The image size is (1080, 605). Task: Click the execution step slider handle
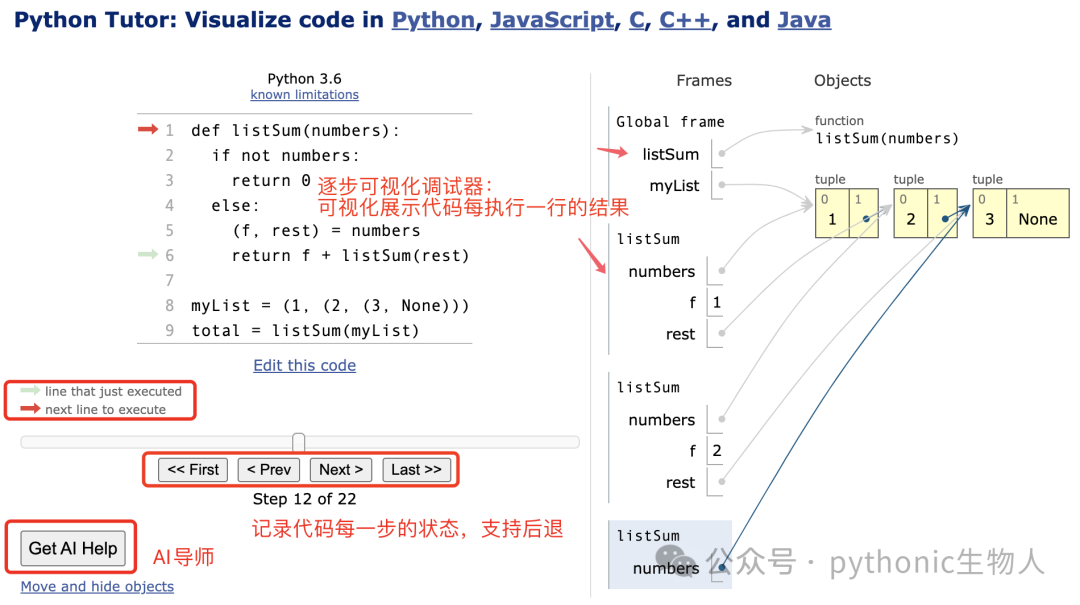pyautogui.click(x=298, y=442)
